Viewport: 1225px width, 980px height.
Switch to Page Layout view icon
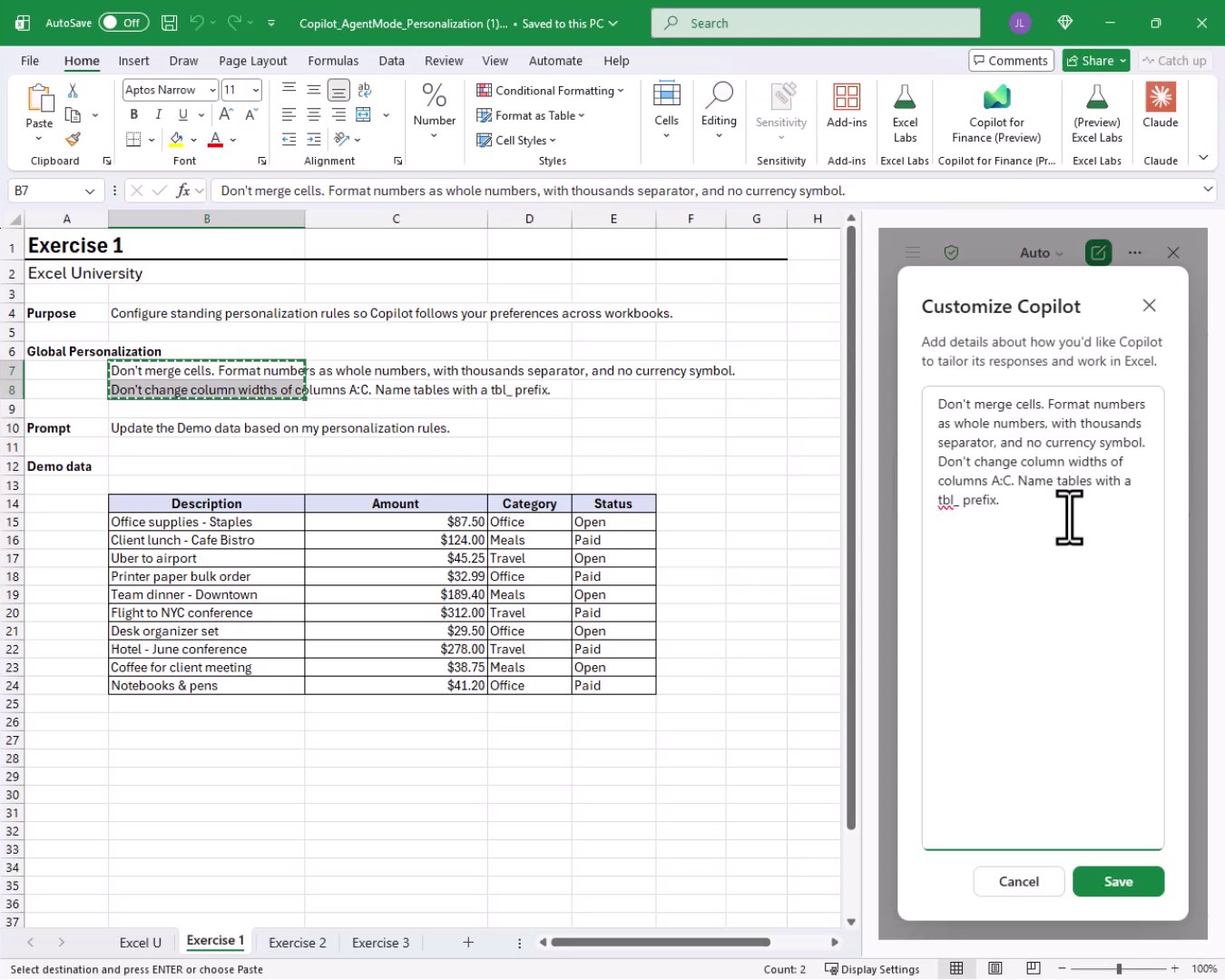pyautogui.click(x=995, y=969)
